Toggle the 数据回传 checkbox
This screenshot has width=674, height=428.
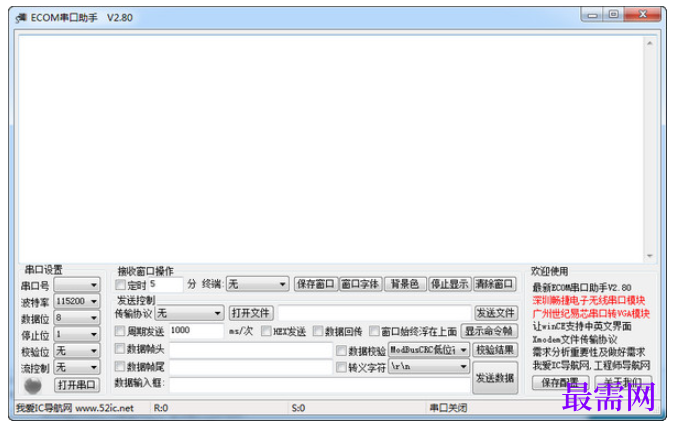(x=318, y=331)
